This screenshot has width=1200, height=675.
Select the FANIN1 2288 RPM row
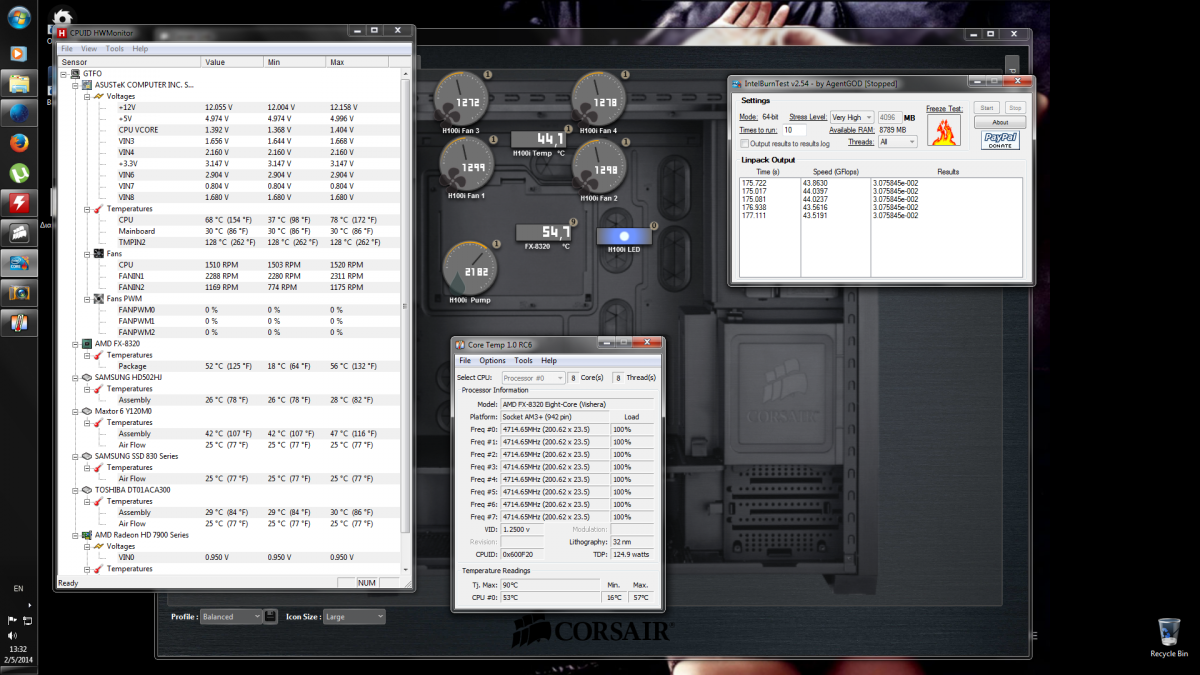pyautogui.click(x=228, y=275)
